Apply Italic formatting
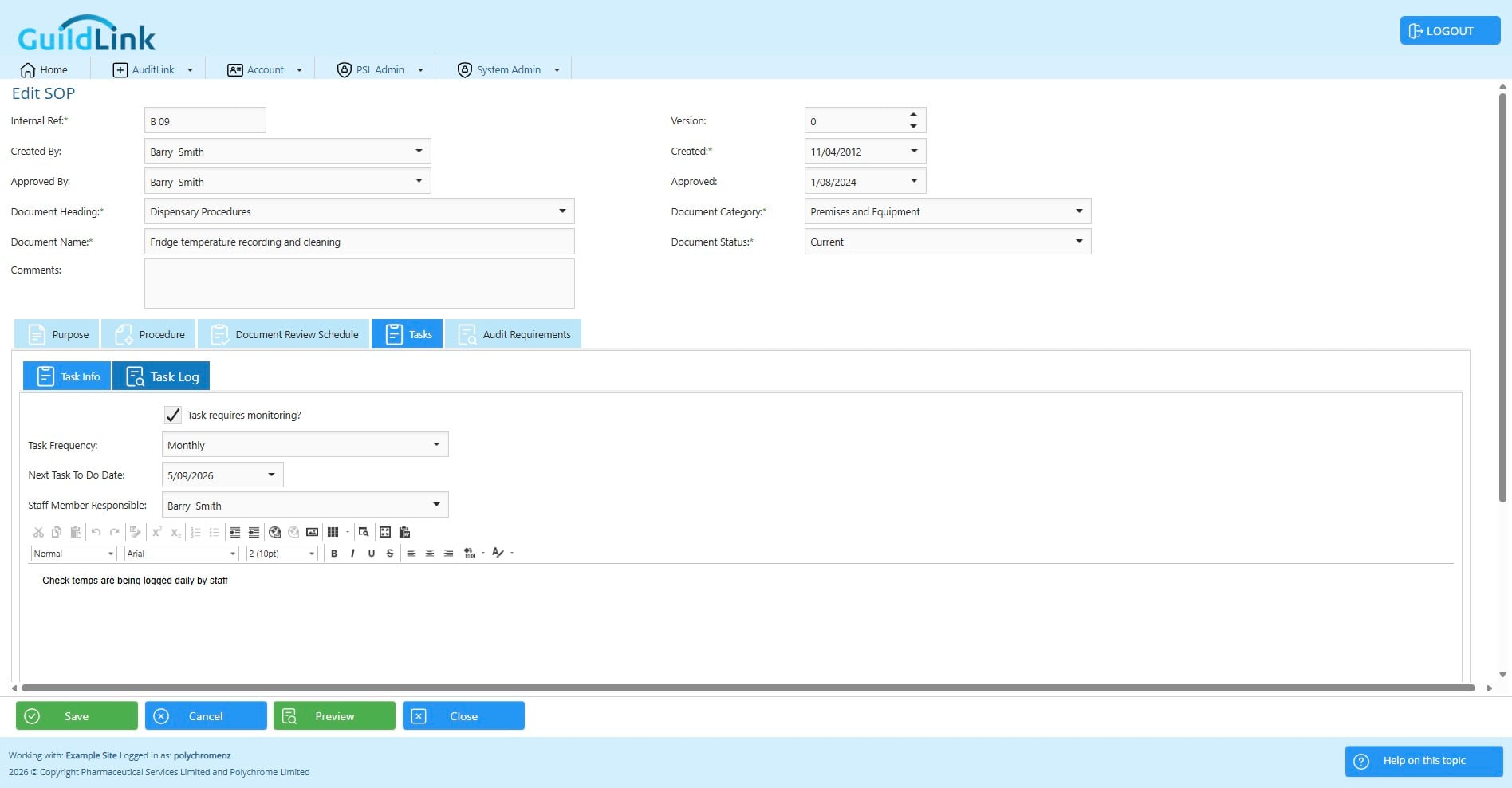This screenshot has width=1512, height=788. 352,553
